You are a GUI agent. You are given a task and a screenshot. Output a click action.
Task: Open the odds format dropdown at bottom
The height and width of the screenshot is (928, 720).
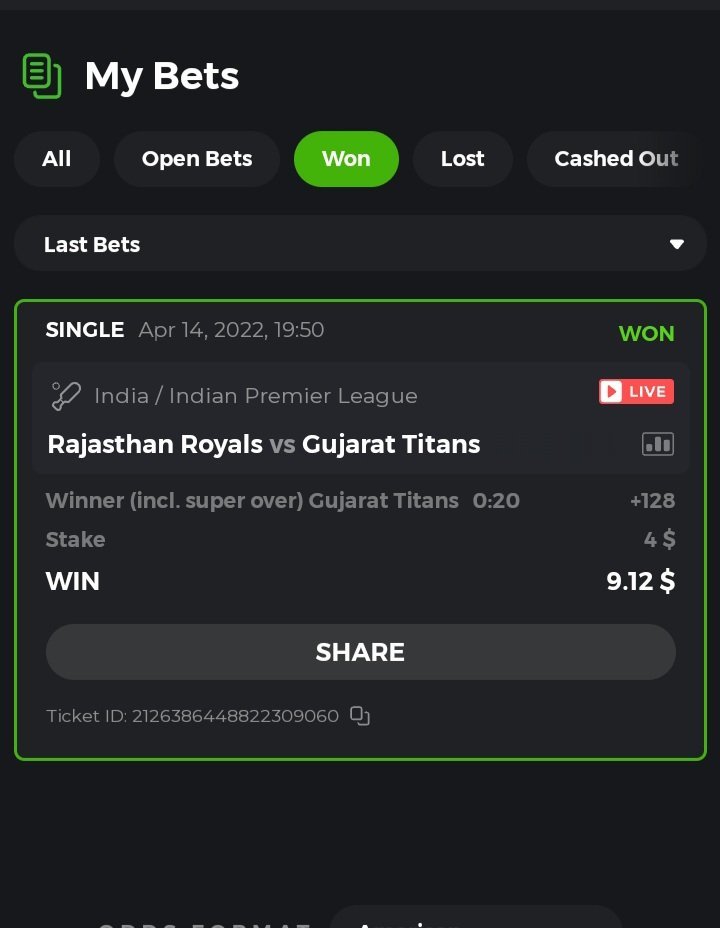[x=476, y=917]
